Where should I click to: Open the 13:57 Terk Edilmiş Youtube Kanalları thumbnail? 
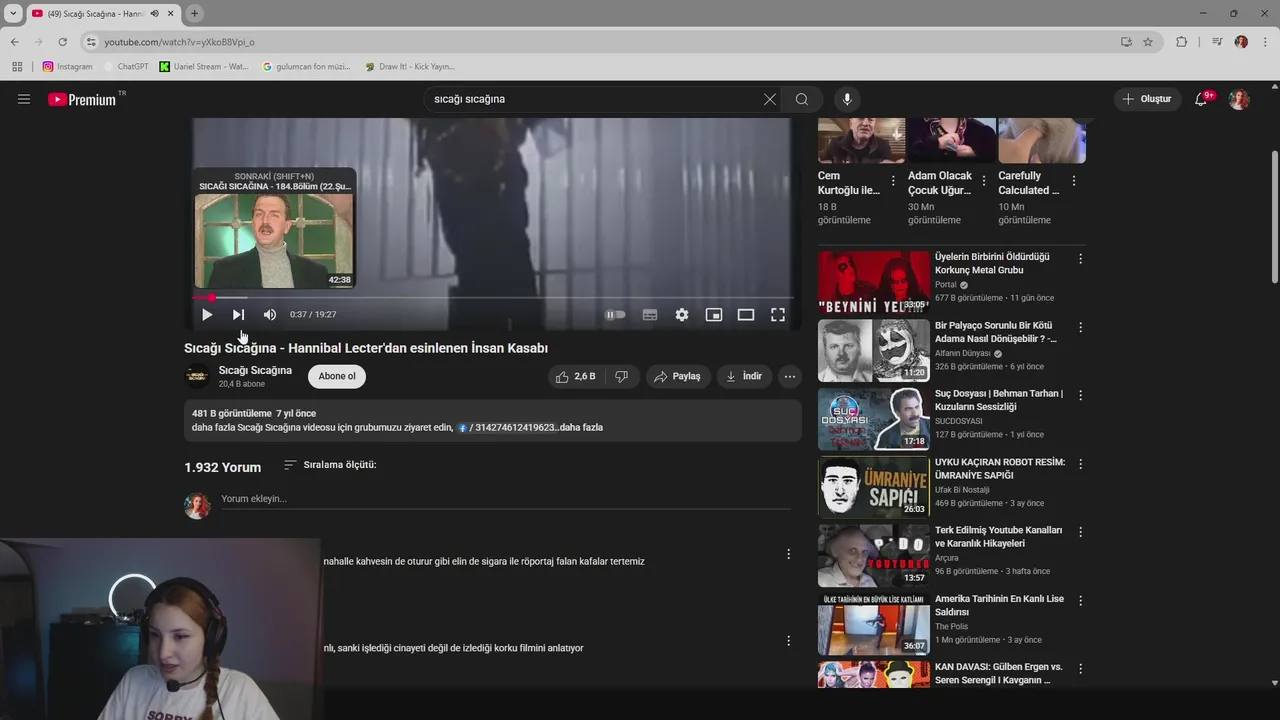click(873, 555)
